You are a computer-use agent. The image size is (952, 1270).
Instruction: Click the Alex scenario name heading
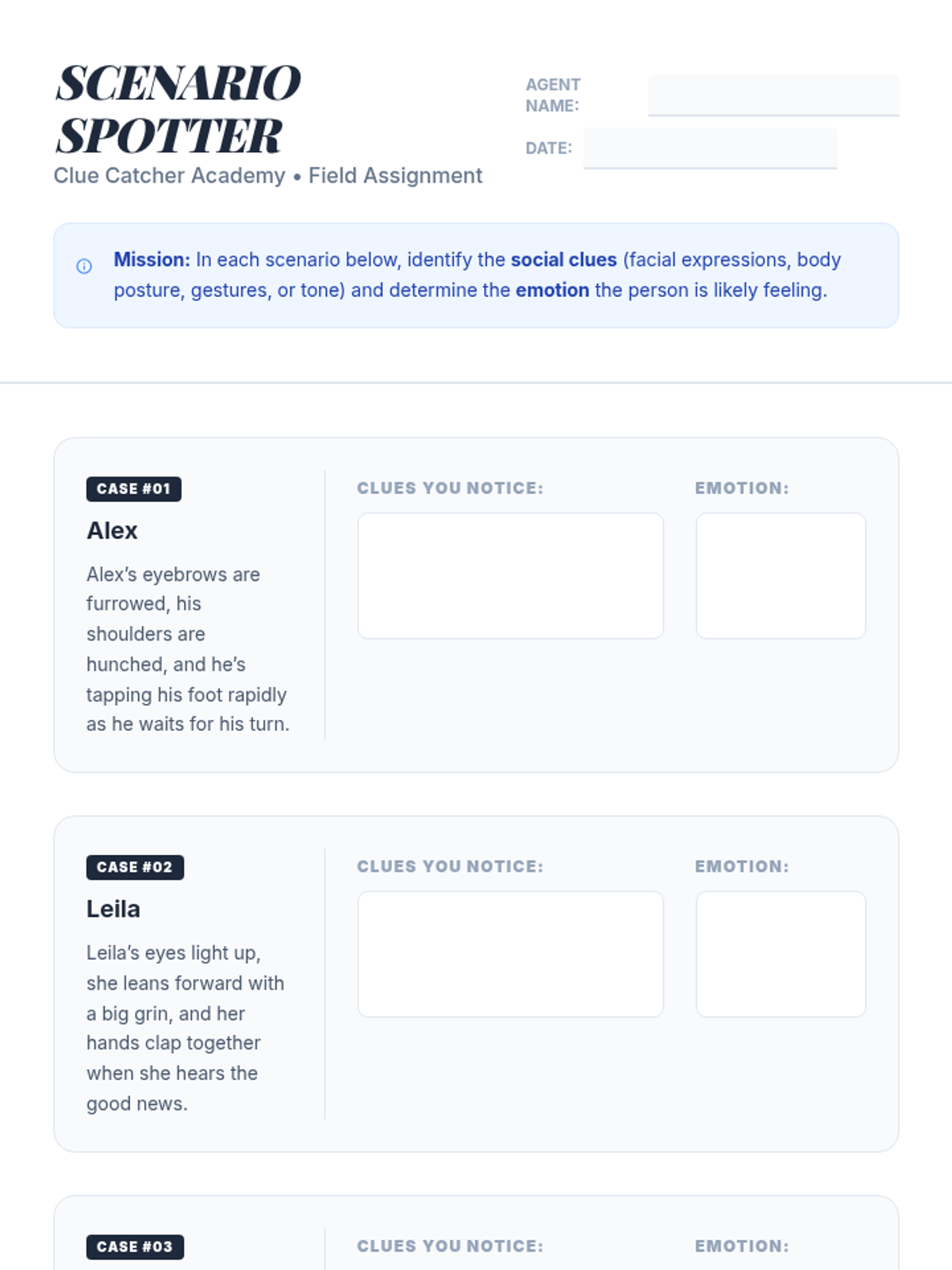(112, 530)
